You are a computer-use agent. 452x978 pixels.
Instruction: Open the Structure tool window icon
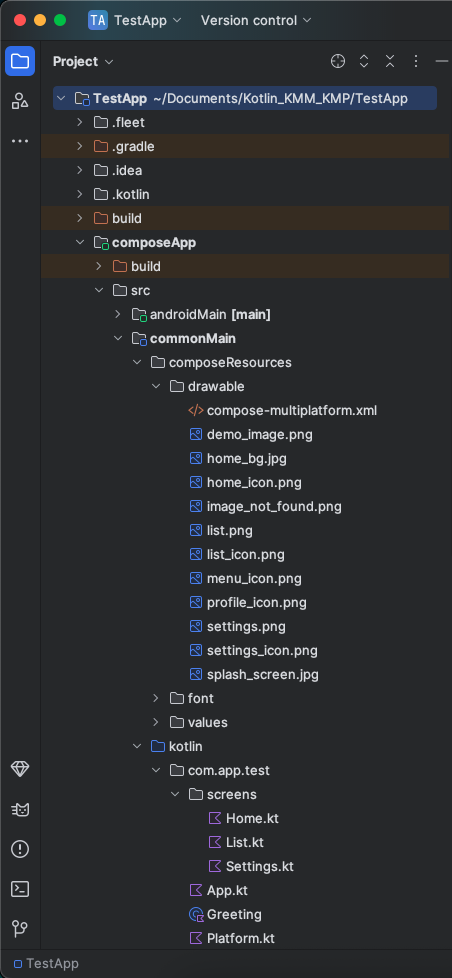pyautogui.click(x=20, y=100)
